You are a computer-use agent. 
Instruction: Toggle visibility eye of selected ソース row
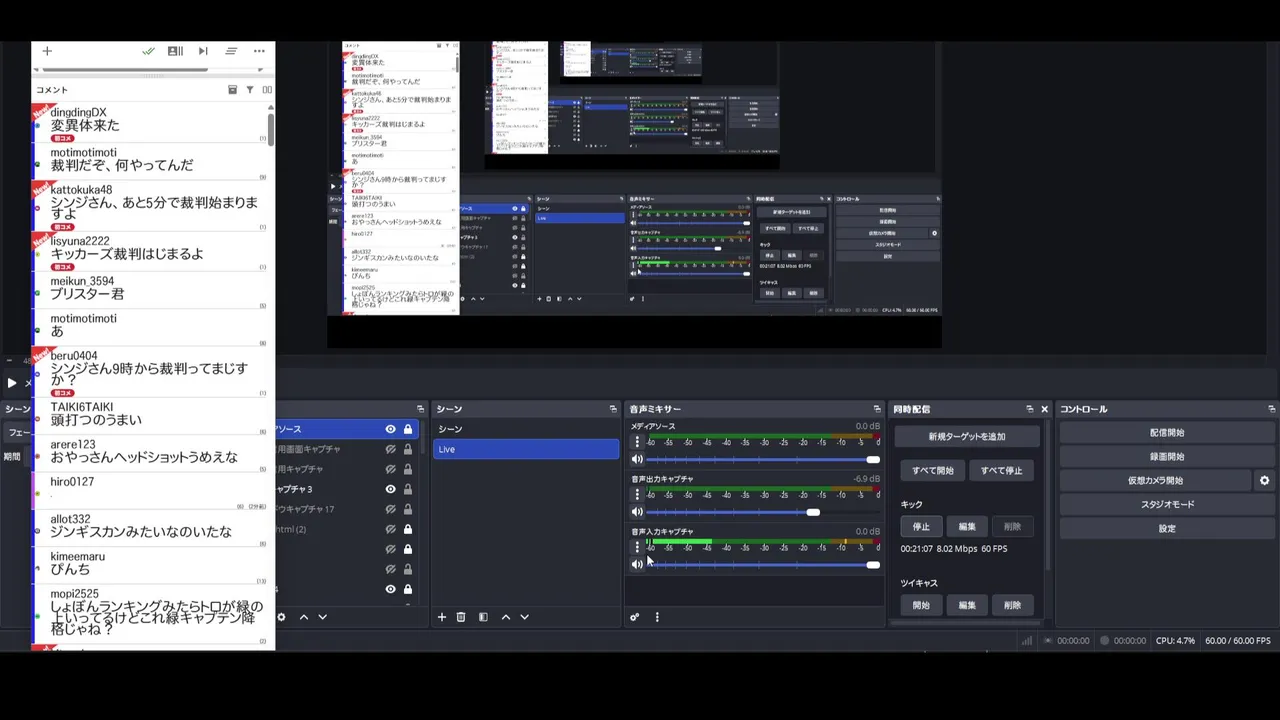pos(391,429)
